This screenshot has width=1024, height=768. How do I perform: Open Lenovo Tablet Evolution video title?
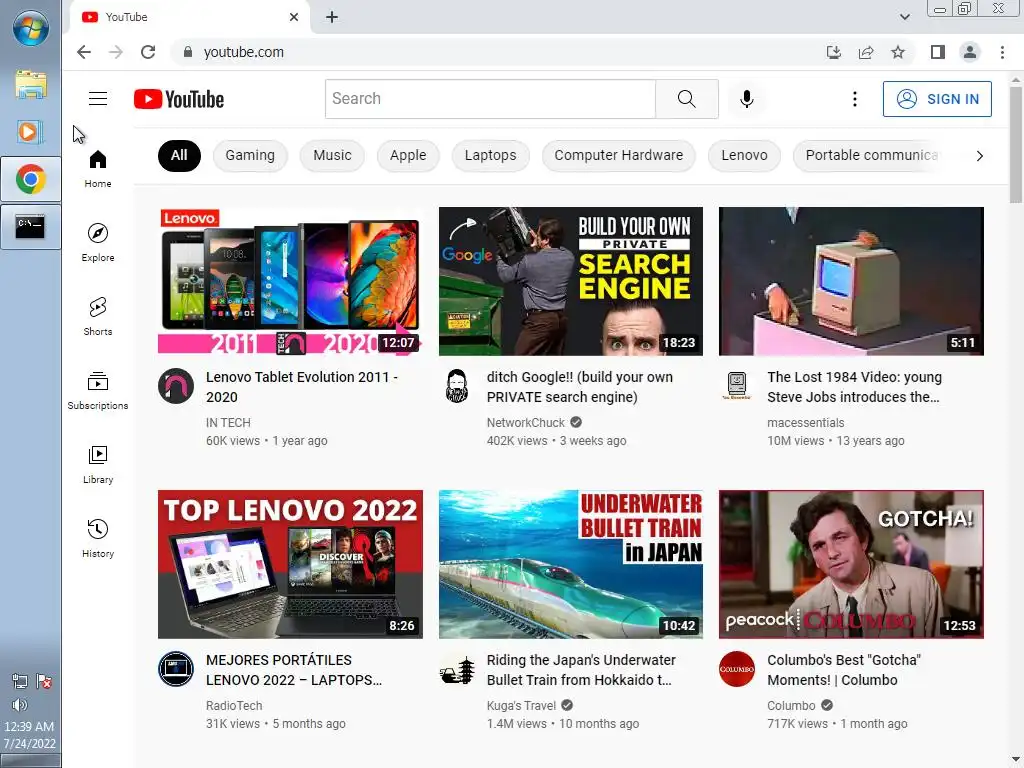[302, 387]
